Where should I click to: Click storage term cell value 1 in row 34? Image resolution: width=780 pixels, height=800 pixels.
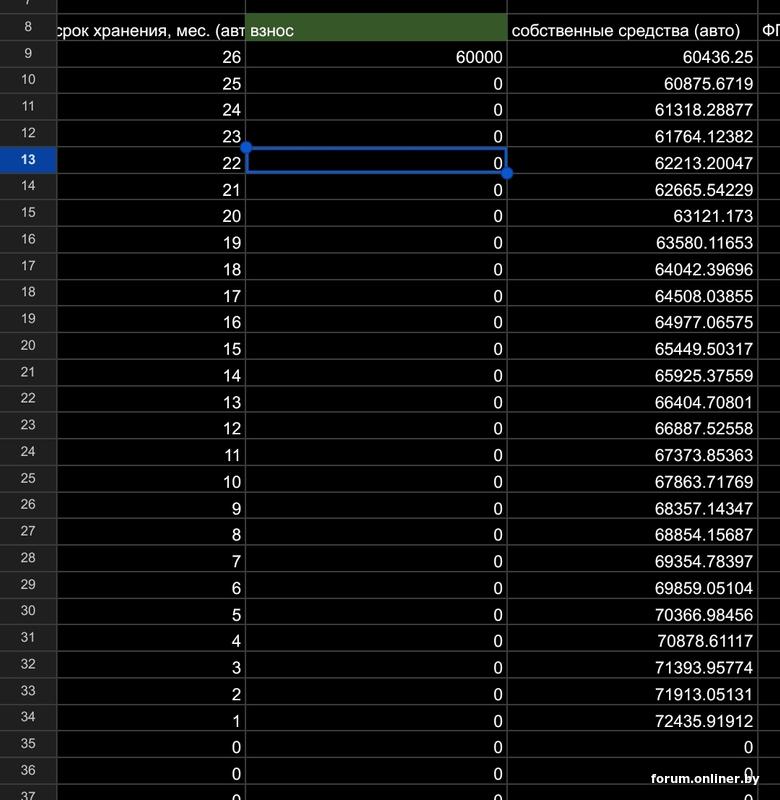click(151, 717)
